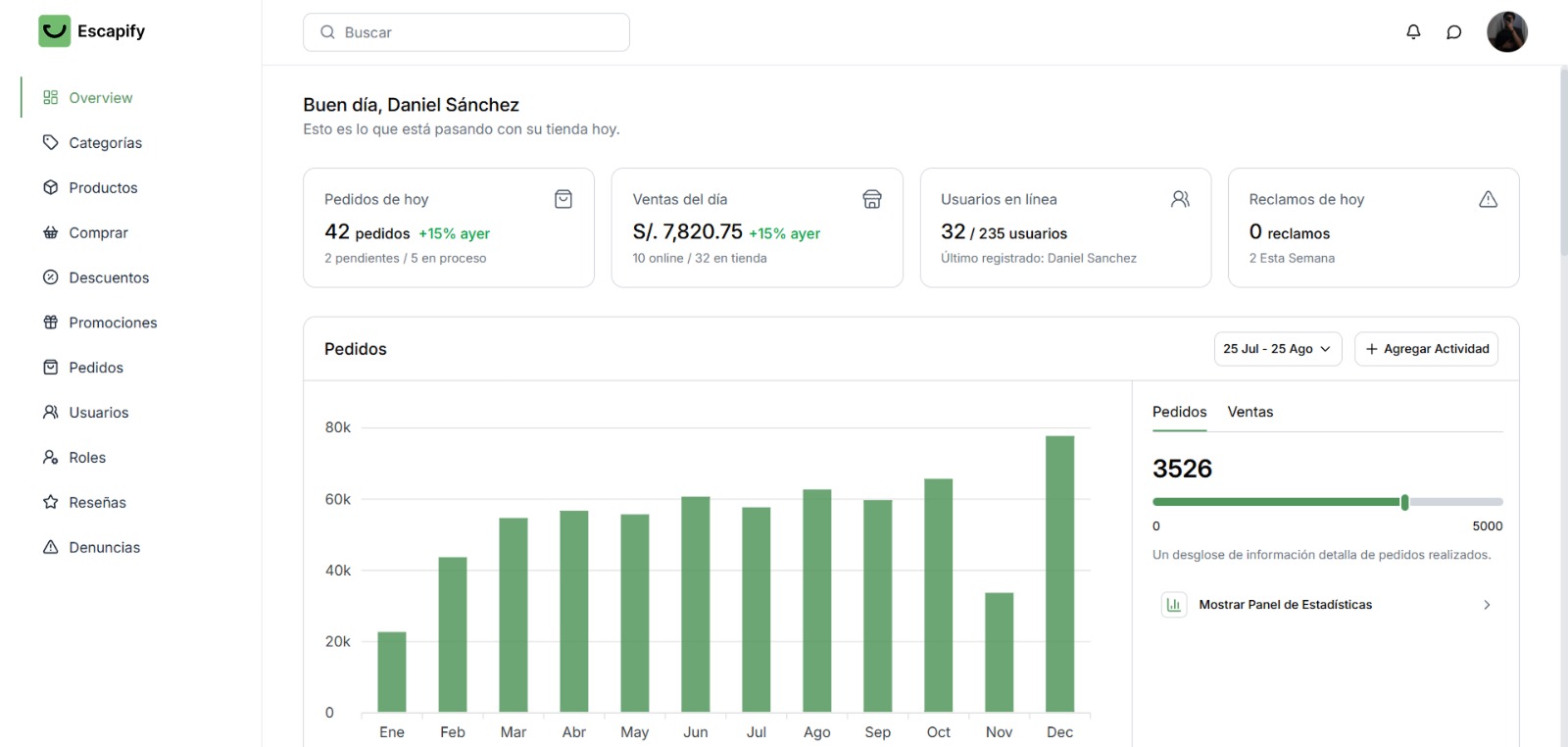Click the warning triangle in Reclamos de hoy

pyautogui.click(x=1488, y=199)
